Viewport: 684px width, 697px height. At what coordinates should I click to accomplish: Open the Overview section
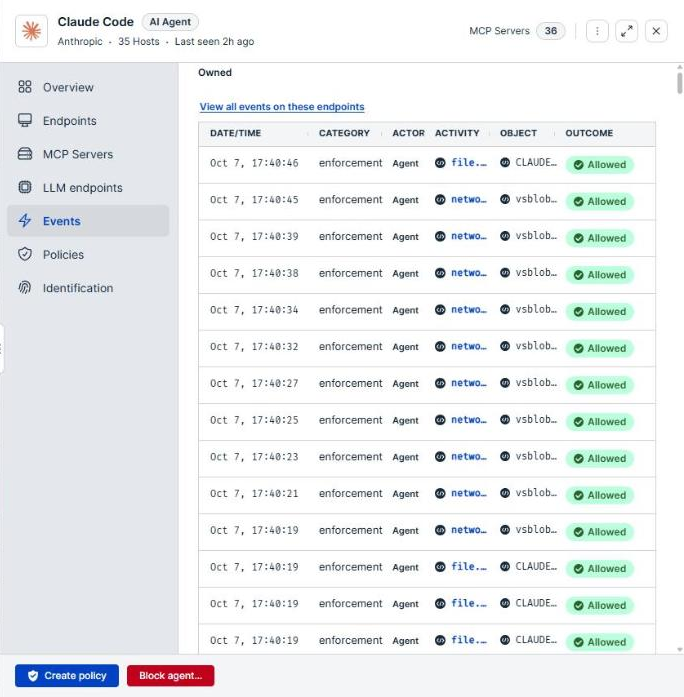[88, 87]
